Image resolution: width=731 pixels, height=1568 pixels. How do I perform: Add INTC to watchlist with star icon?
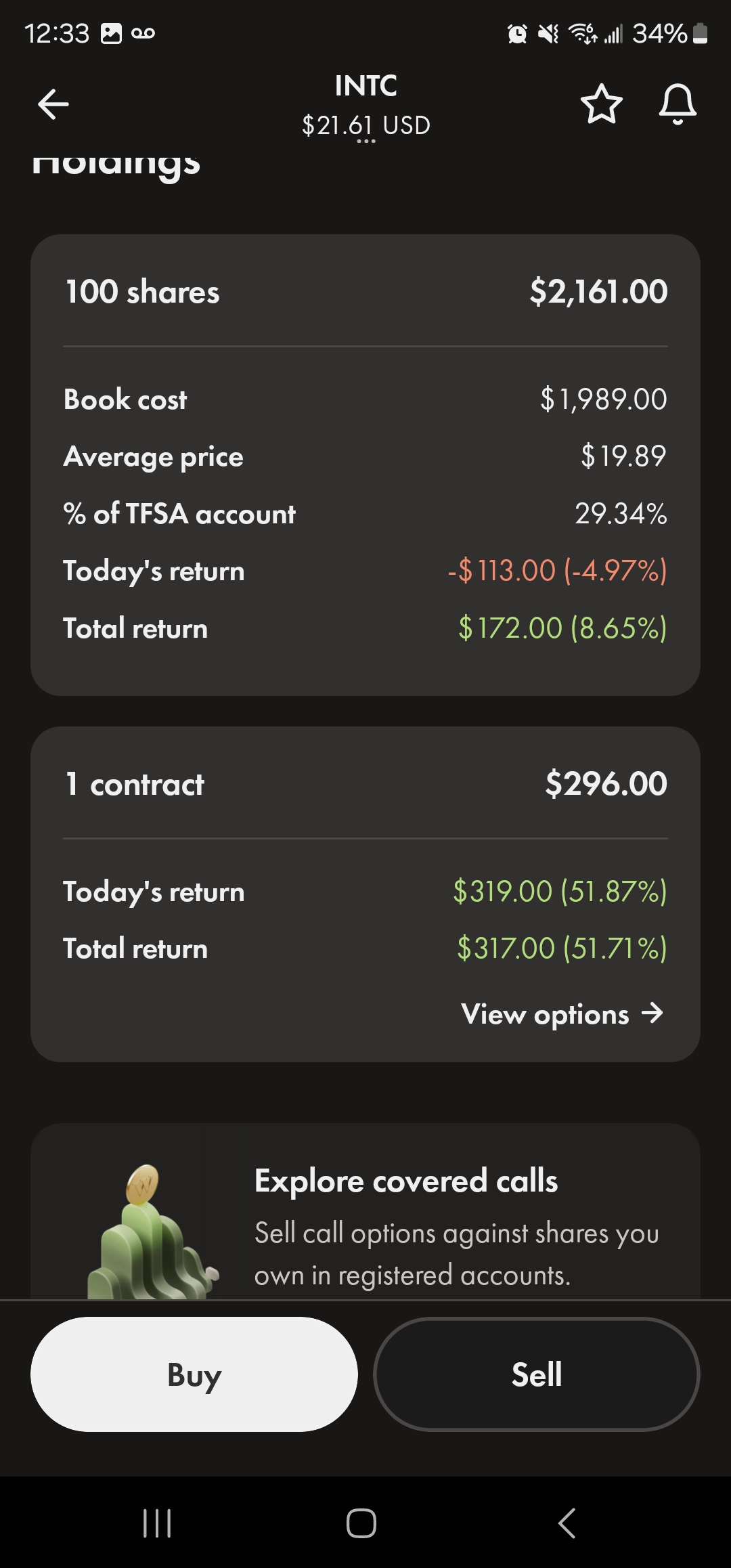[x=601, y=104]
